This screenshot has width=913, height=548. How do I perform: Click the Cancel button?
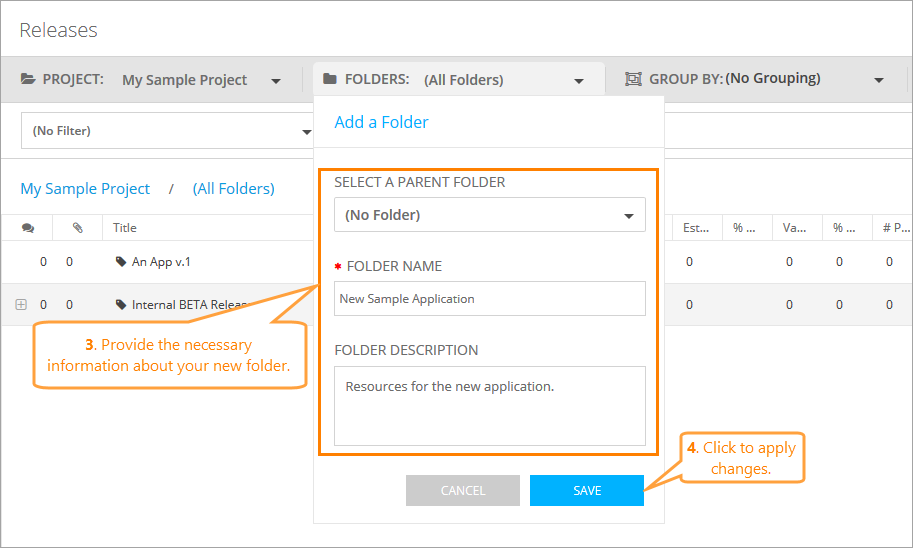[x=462, y=490]
